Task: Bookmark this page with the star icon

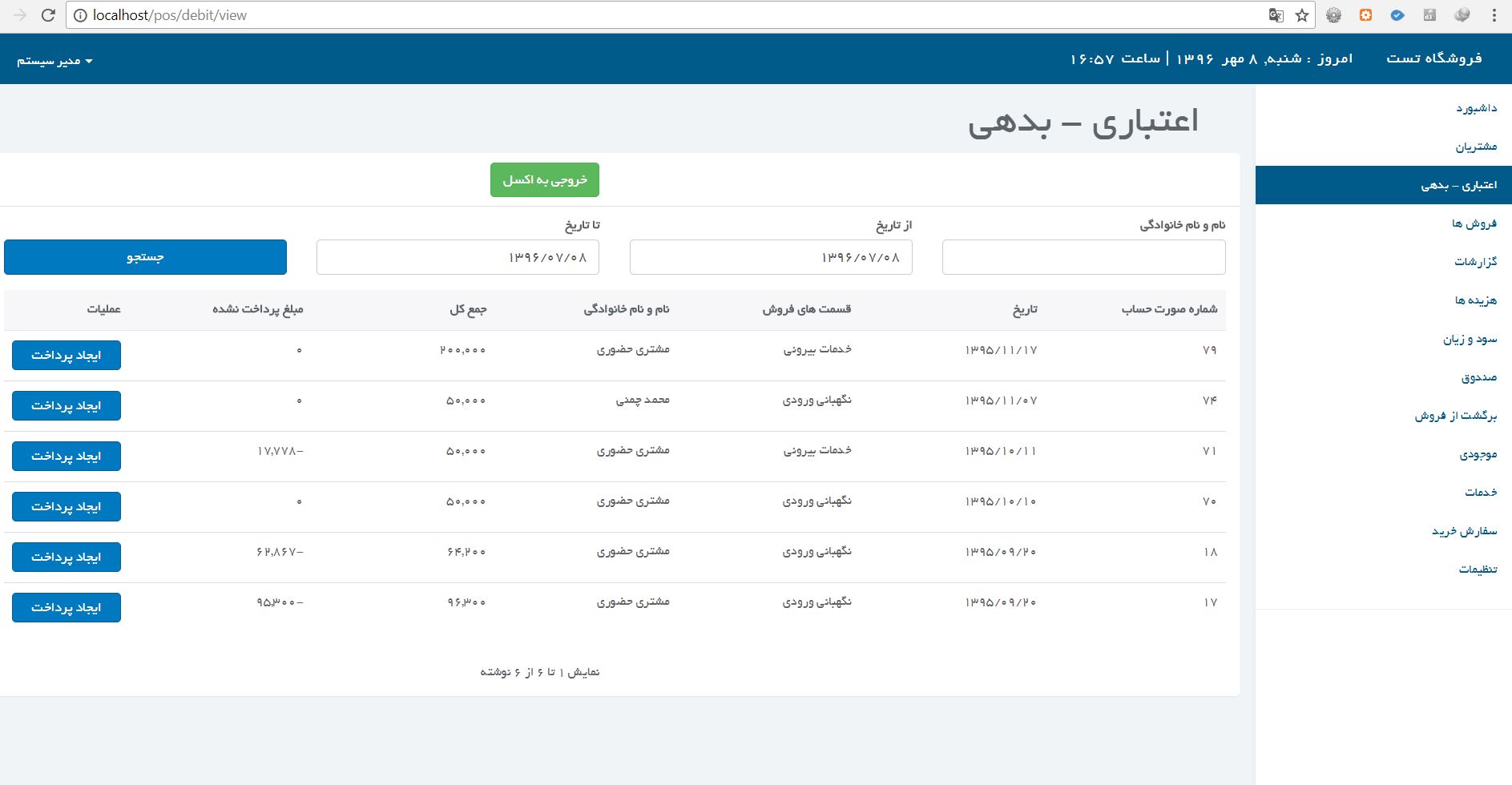Action: point(1302,15)
